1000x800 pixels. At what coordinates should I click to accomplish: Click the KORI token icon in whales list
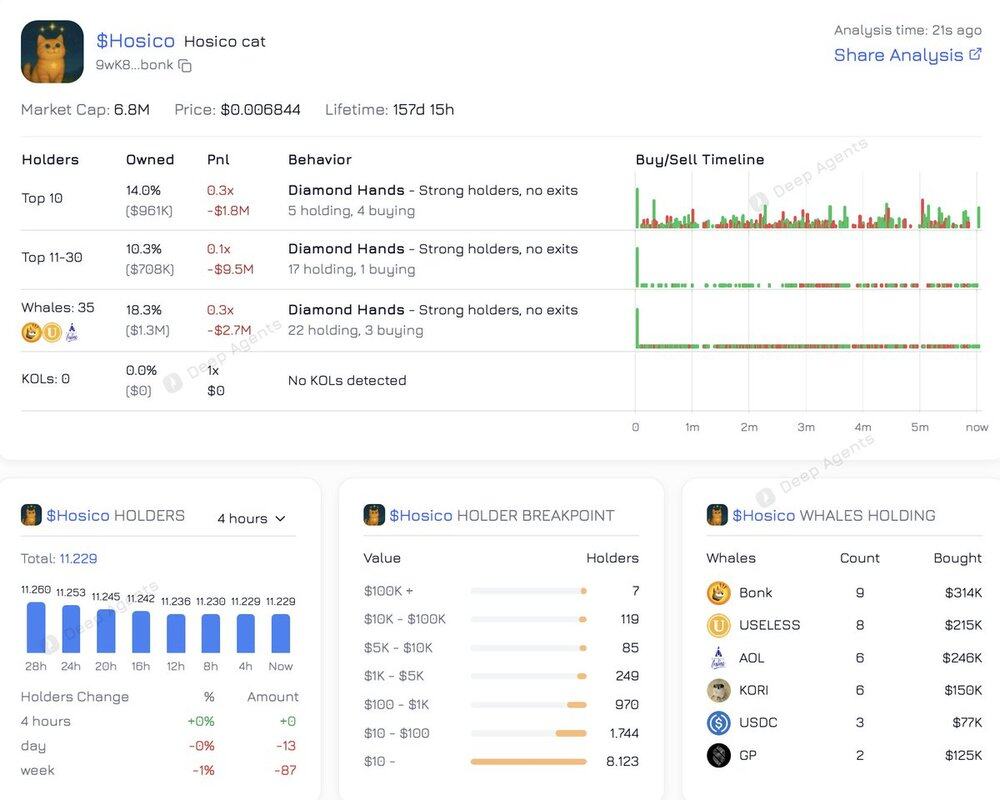[x=719, y=690]
